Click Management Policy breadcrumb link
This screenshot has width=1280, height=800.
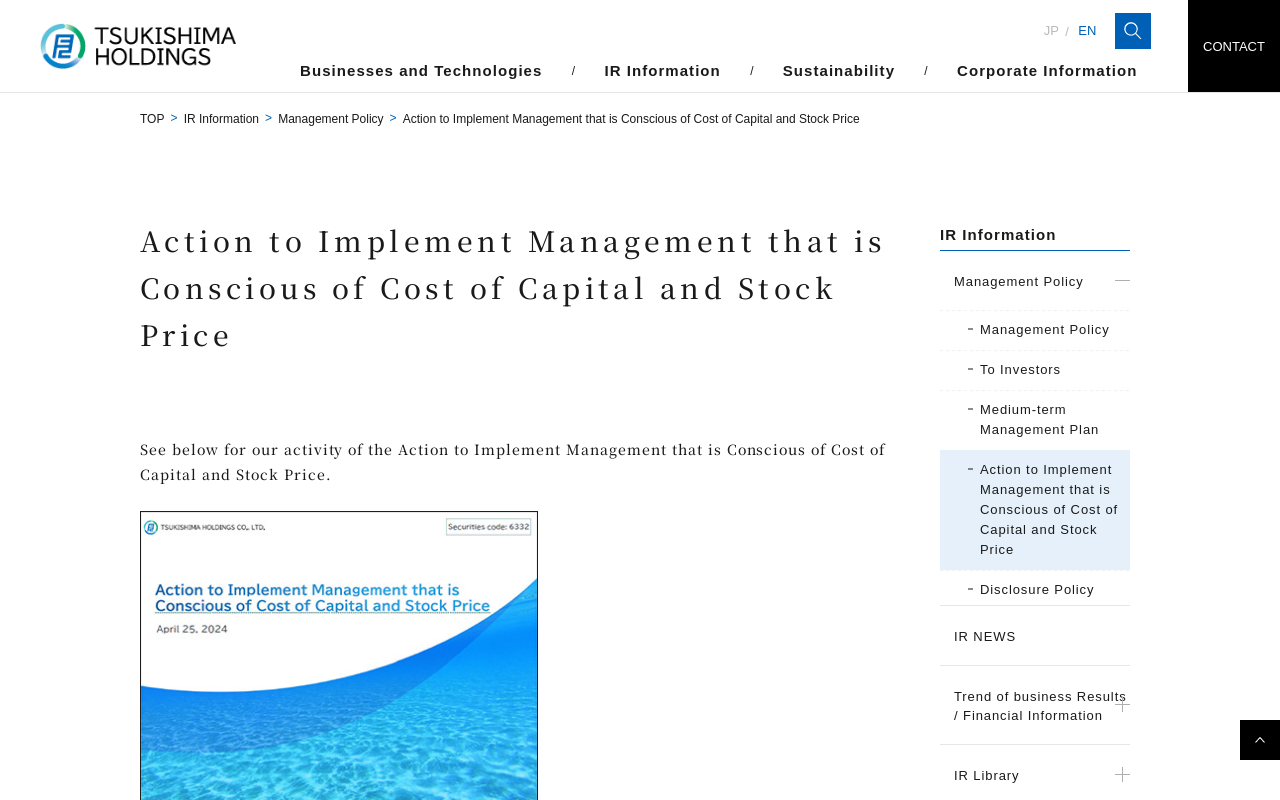pyautogui.click(x=330, y=119)
